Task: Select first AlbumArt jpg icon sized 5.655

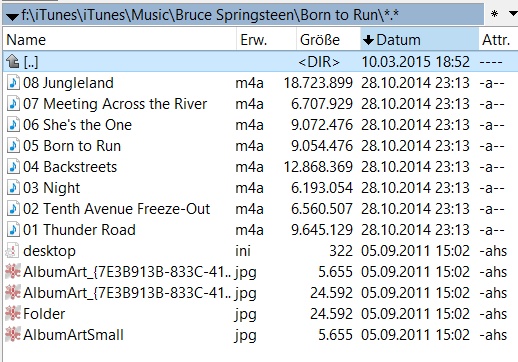Action: (13, 272)
